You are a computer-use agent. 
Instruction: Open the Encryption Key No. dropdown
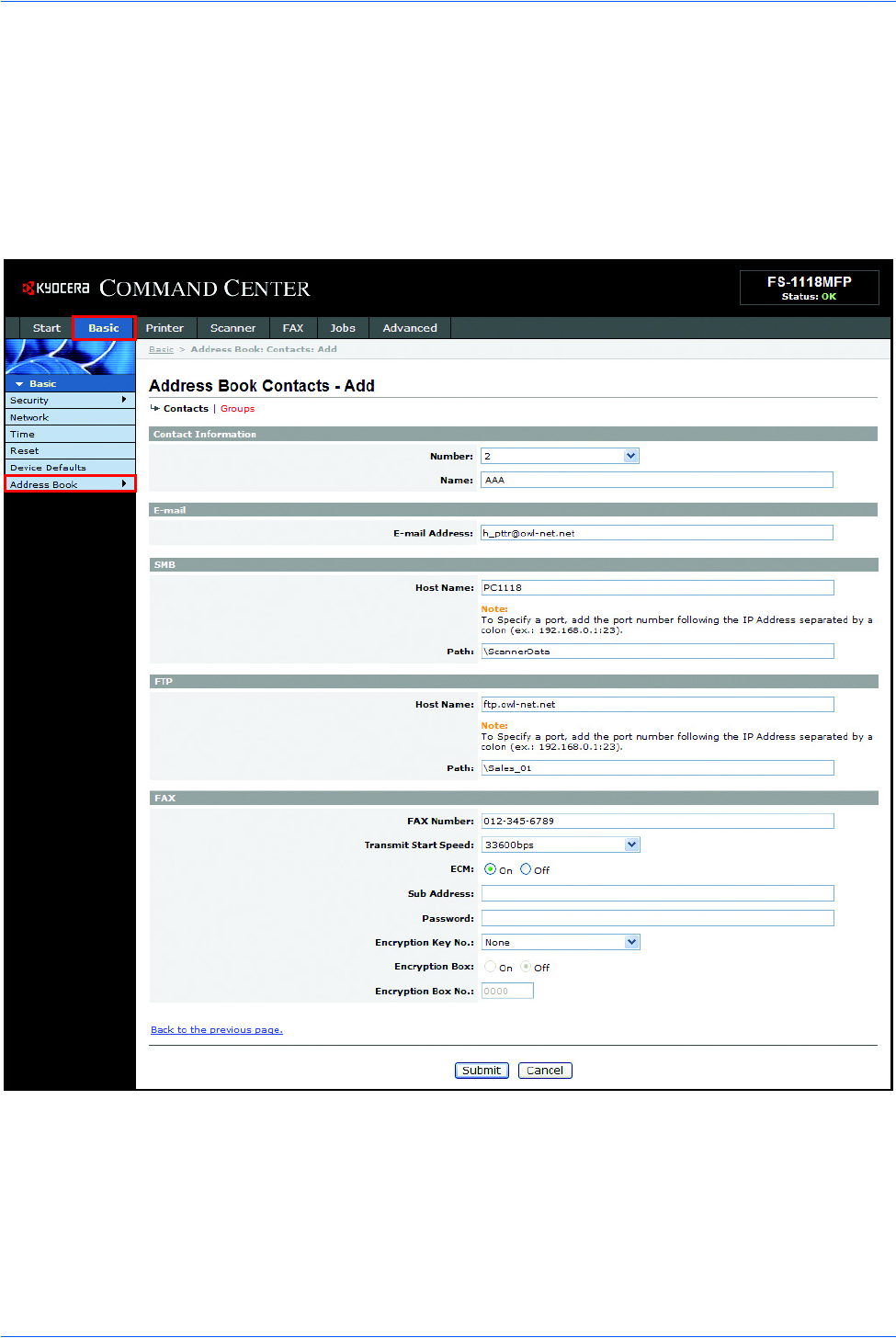point(560,942)
